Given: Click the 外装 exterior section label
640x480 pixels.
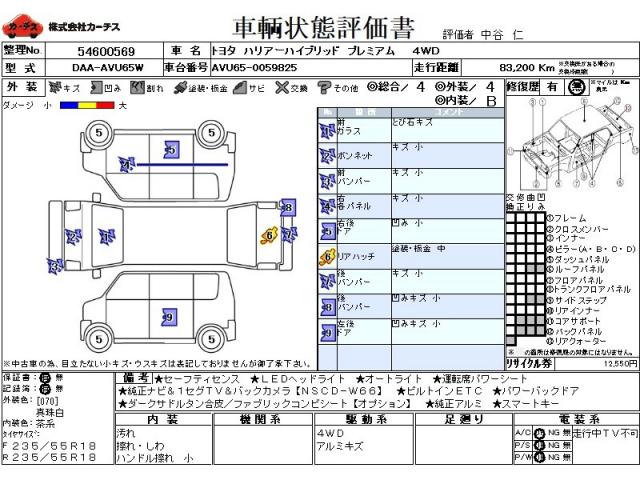Looking at the screenshot, I should 22,87.
